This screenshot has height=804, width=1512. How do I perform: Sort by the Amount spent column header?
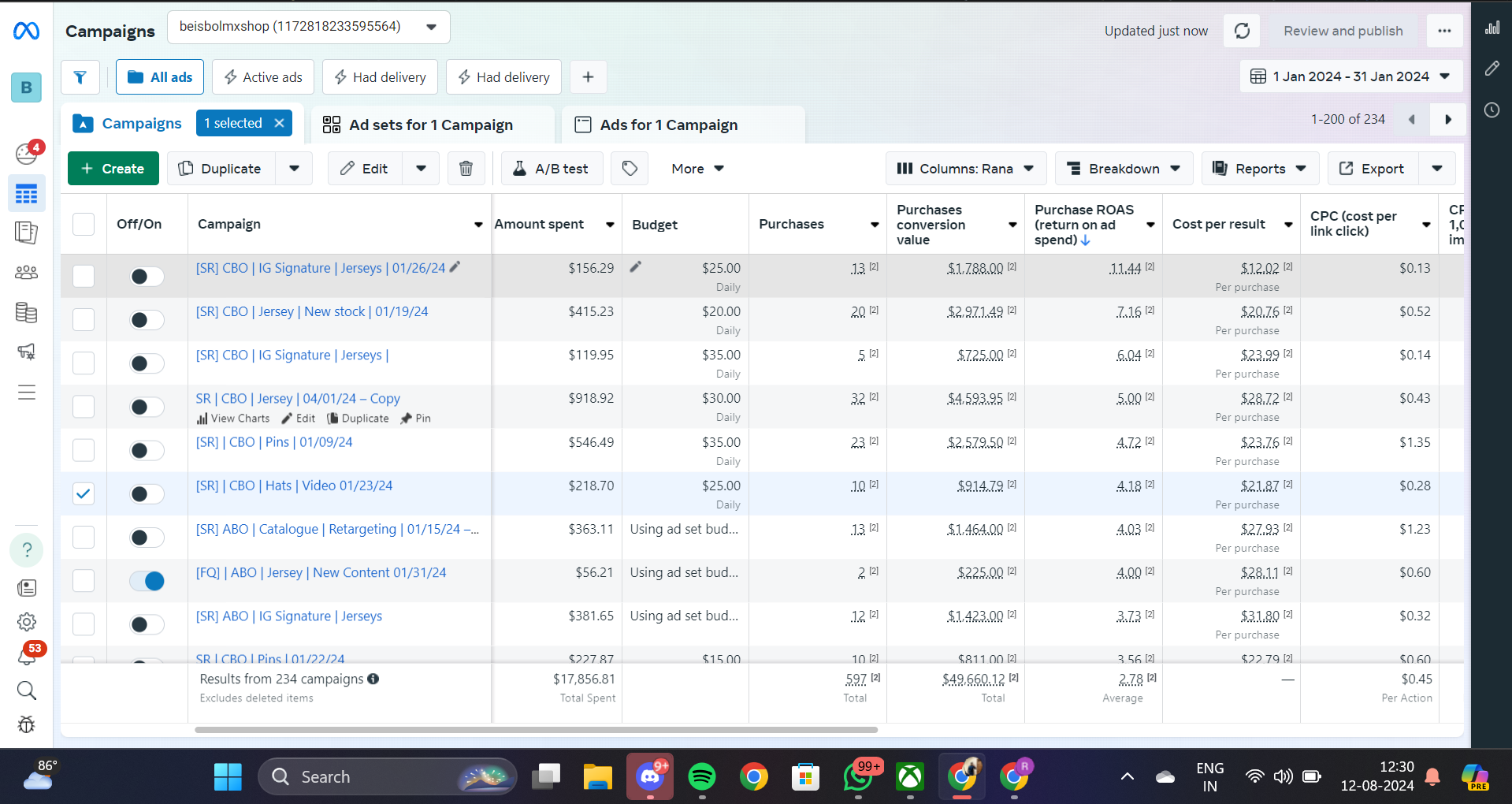[x=539, y=225]
